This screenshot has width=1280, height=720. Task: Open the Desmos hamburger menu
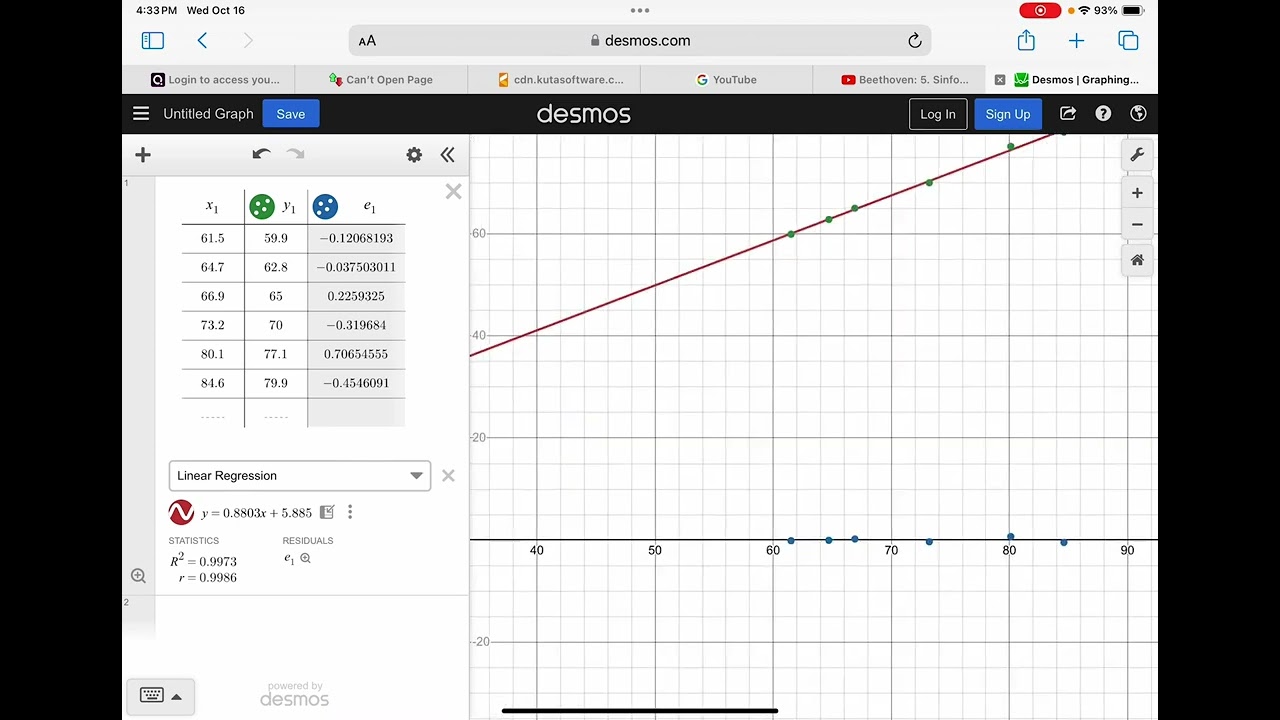pos(141,114)
